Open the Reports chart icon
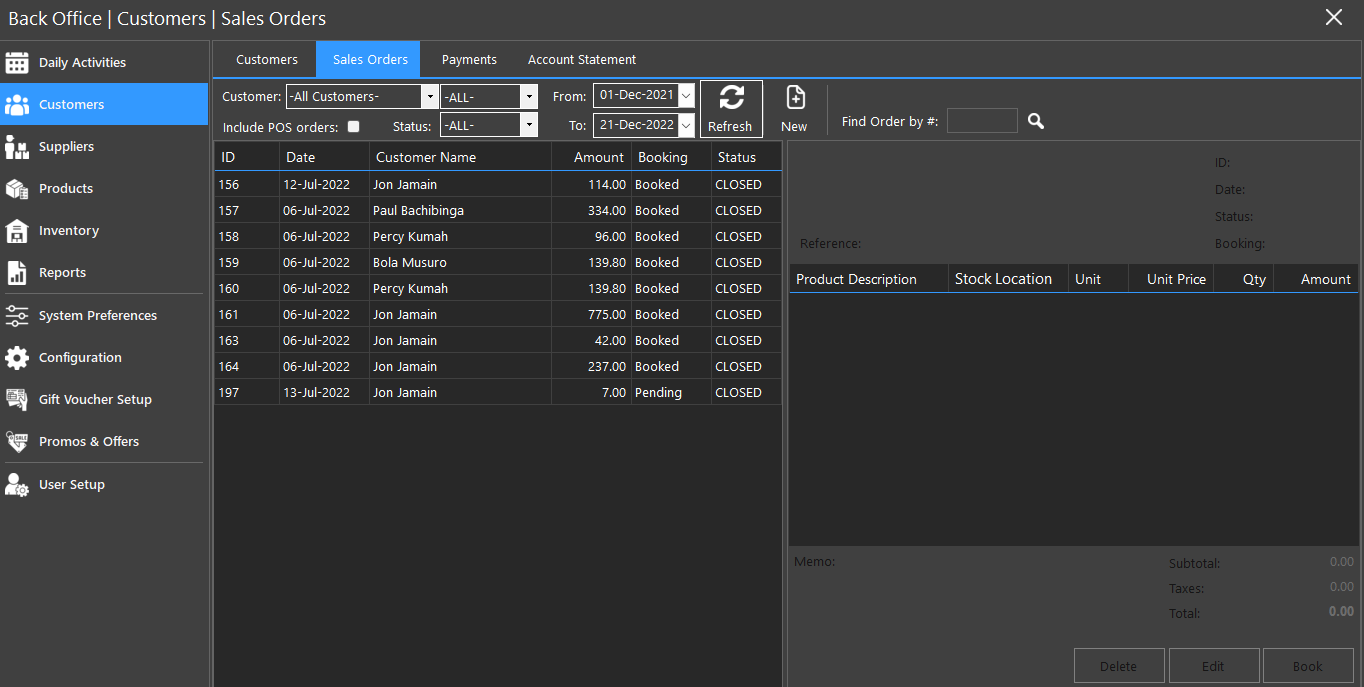1364x687 pixels. pyautogui.click(x=17, y=273)
